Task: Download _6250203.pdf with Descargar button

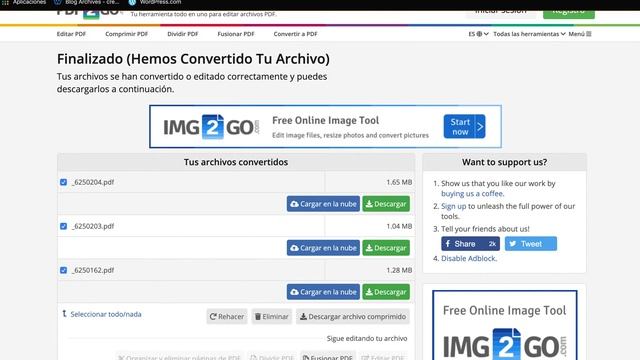Action: (386, 248)
